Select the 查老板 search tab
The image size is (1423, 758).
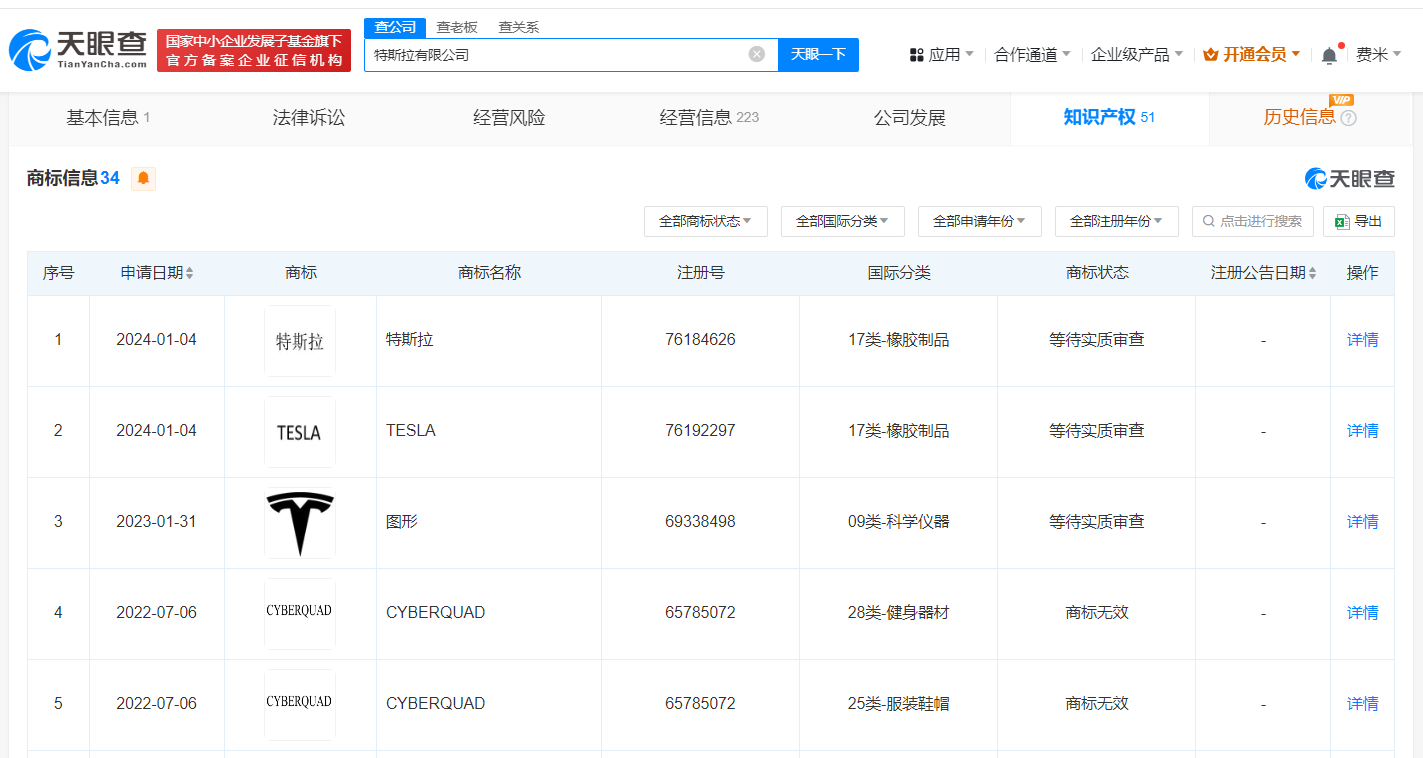pyautogui.click(x=456, y=27)
